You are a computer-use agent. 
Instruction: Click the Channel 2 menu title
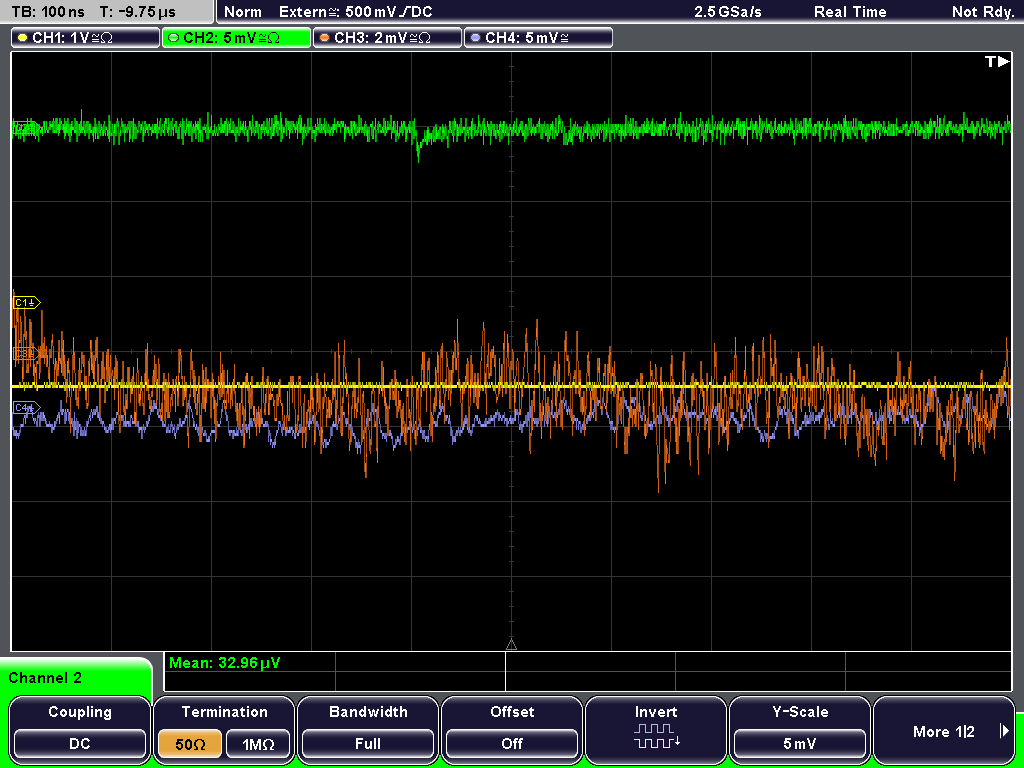tap(45, 678)
